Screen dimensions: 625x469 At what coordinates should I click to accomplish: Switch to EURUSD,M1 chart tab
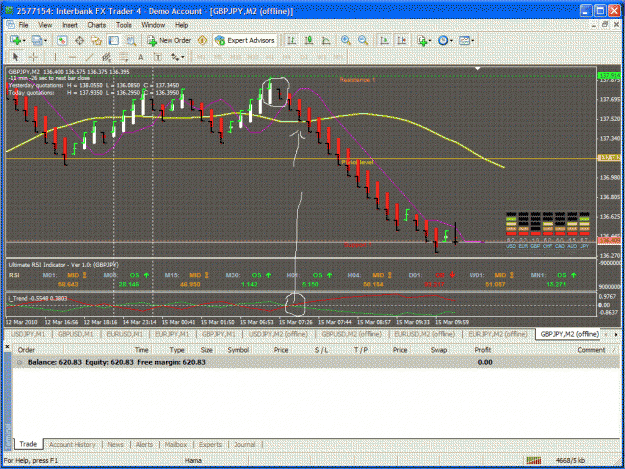pos(124,334)
